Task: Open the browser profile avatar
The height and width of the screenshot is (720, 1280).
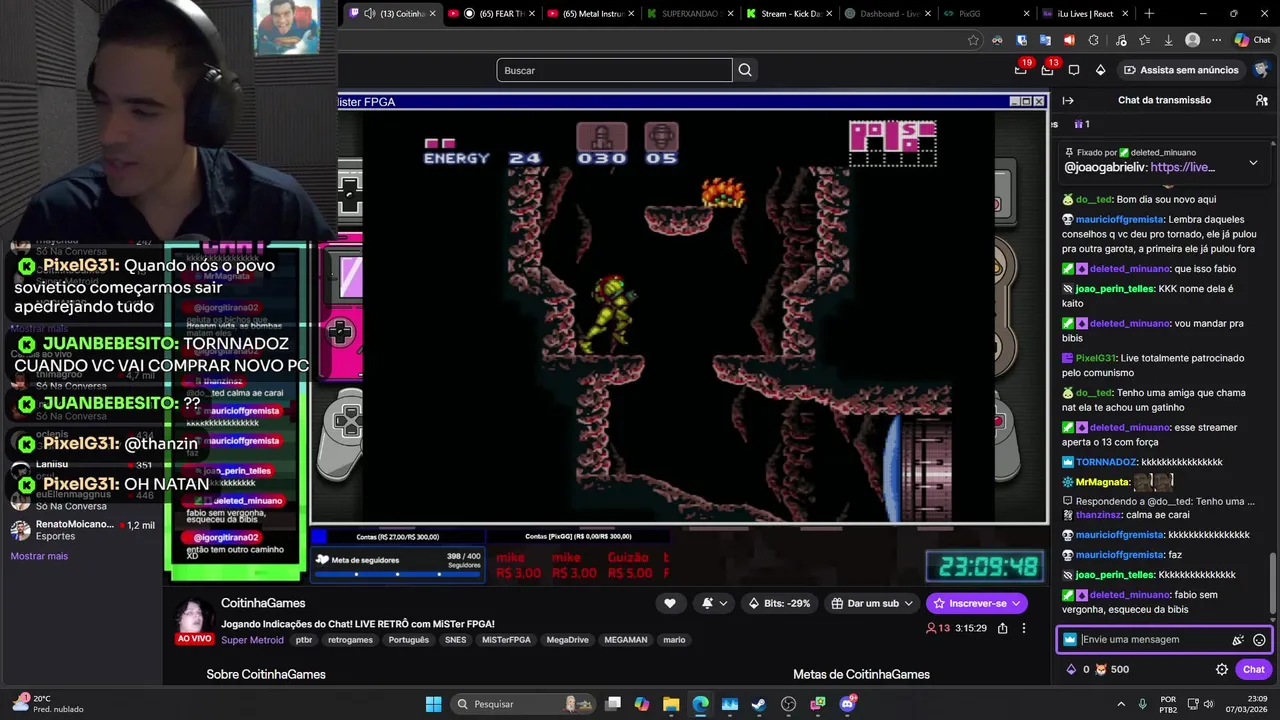Action: pos(1193,40)
